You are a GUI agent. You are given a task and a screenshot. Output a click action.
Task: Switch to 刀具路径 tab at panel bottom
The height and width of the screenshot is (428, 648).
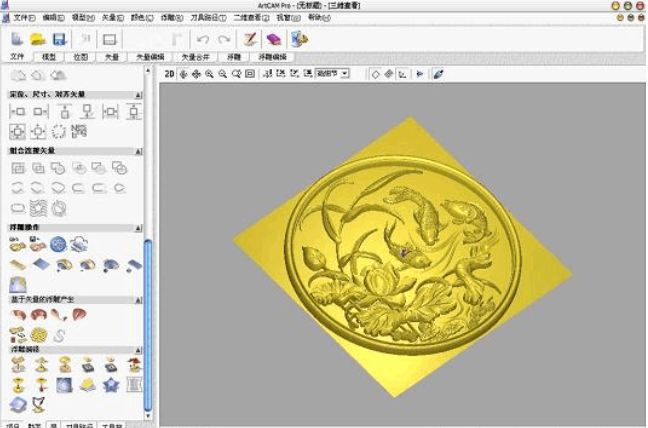[80, 425]
